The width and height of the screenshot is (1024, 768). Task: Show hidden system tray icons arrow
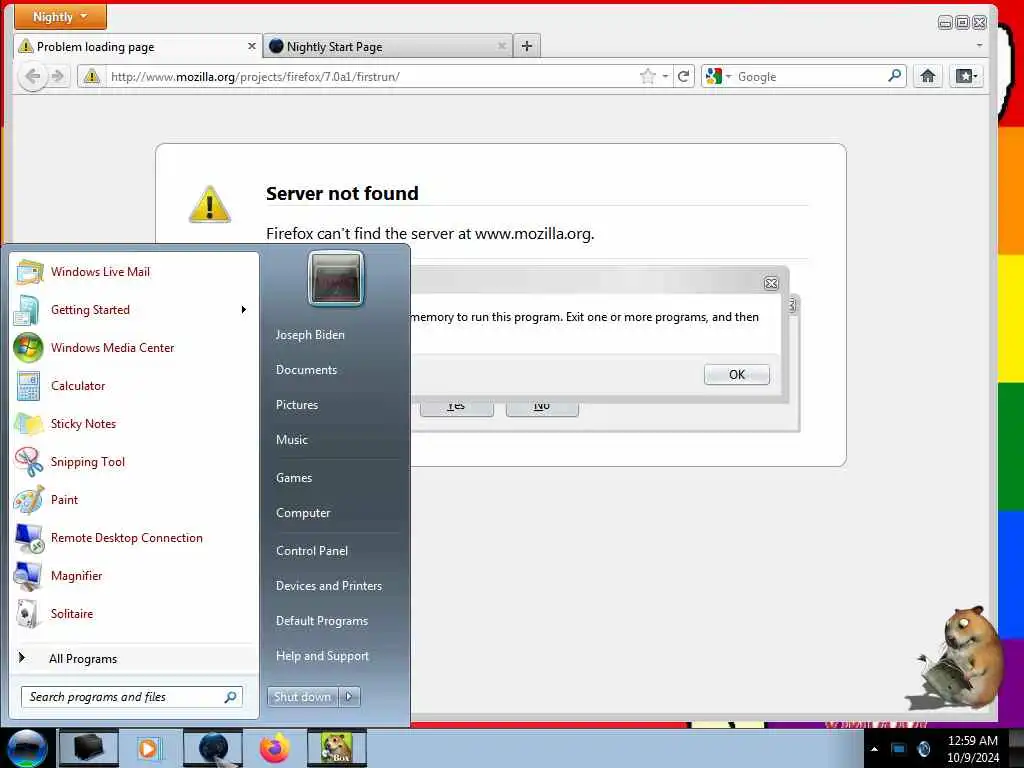tap(874, 748)
